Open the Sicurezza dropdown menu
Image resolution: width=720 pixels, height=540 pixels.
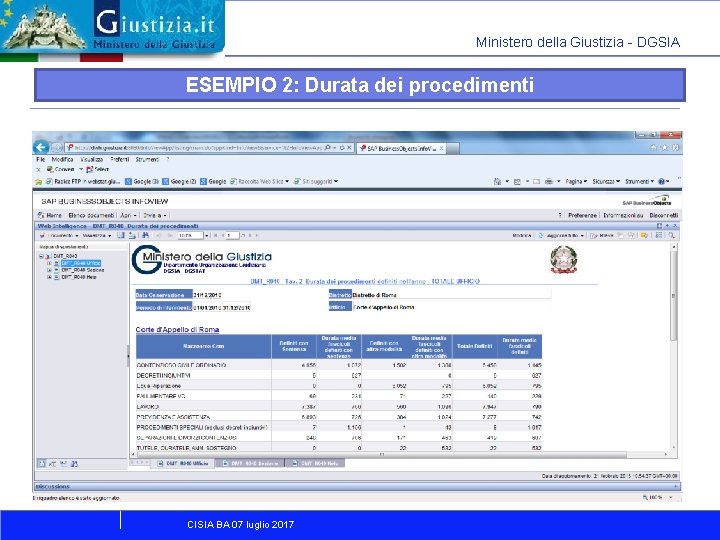pos(606,182)
